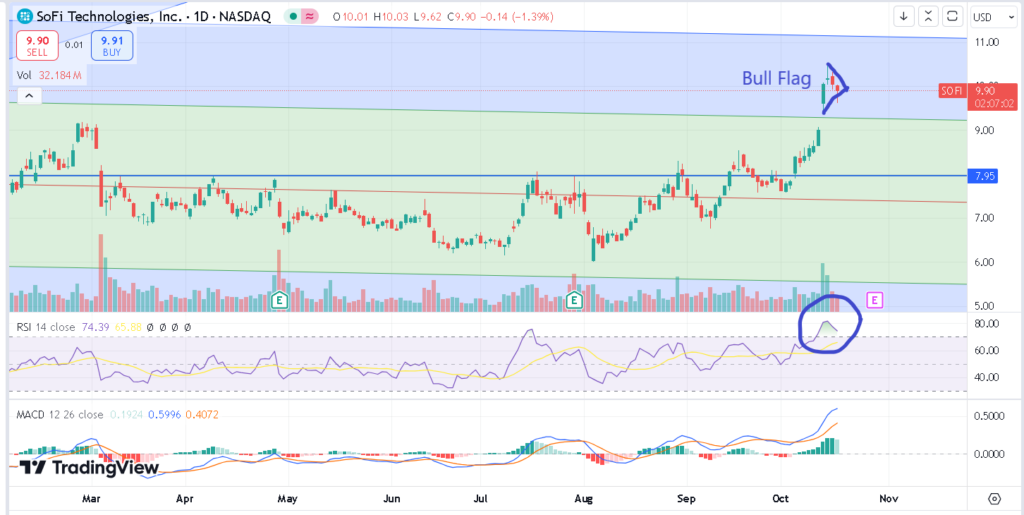
Task: Select the MACD 12 26 close legend
Action: point(59,414)
